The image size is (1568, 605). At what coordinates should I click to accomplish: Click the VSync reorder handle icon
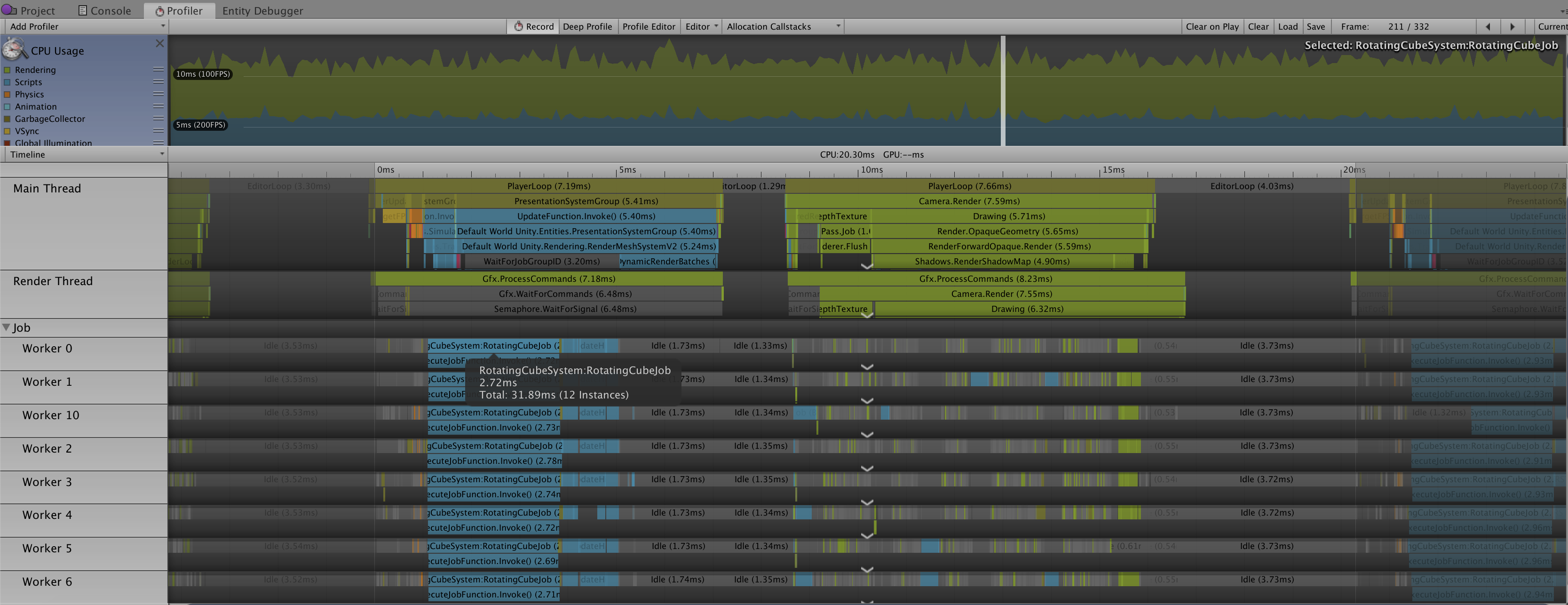pos(158,130)
